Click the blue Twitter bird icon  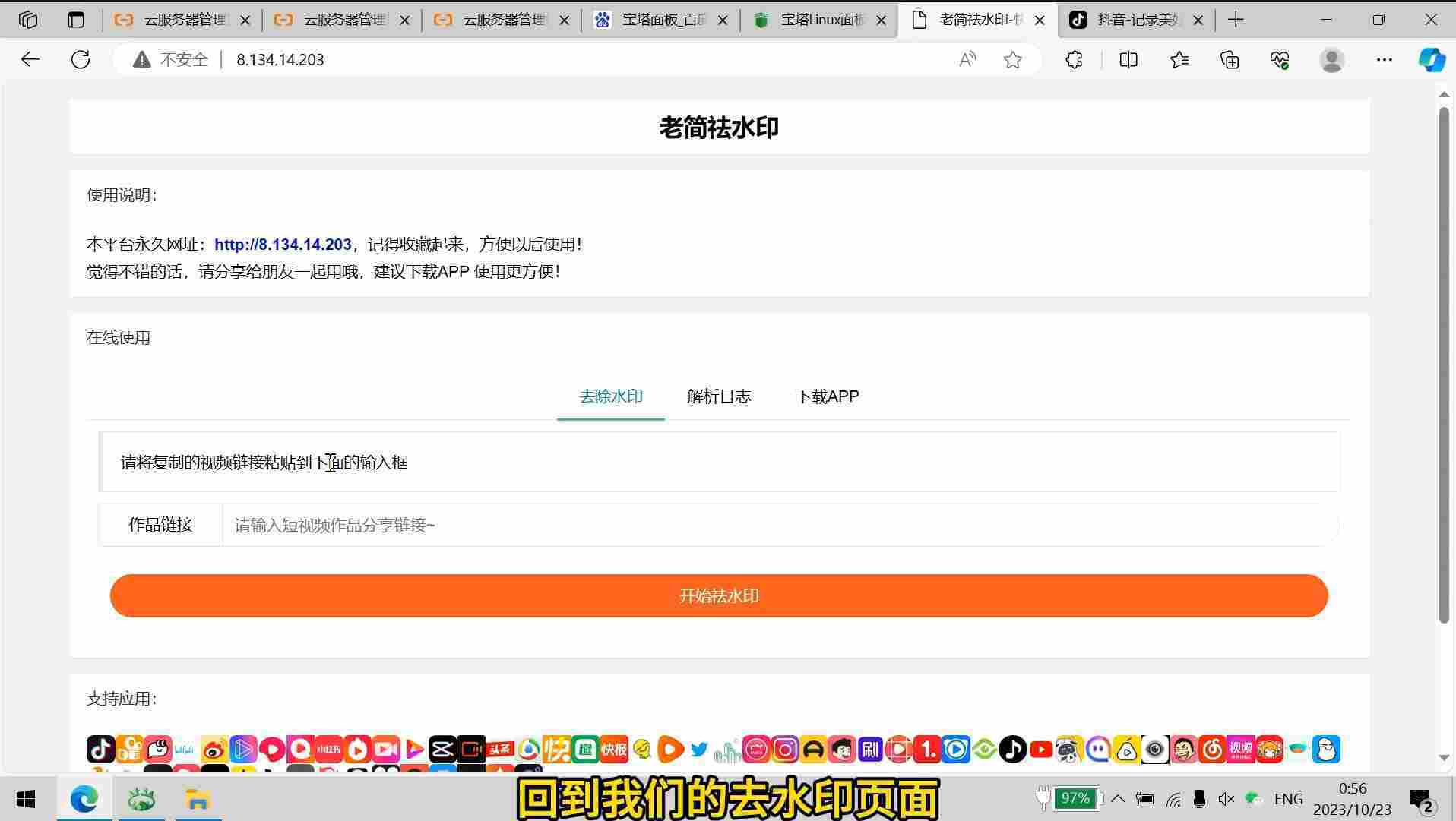pyautogui.click(x=699, y=750)
